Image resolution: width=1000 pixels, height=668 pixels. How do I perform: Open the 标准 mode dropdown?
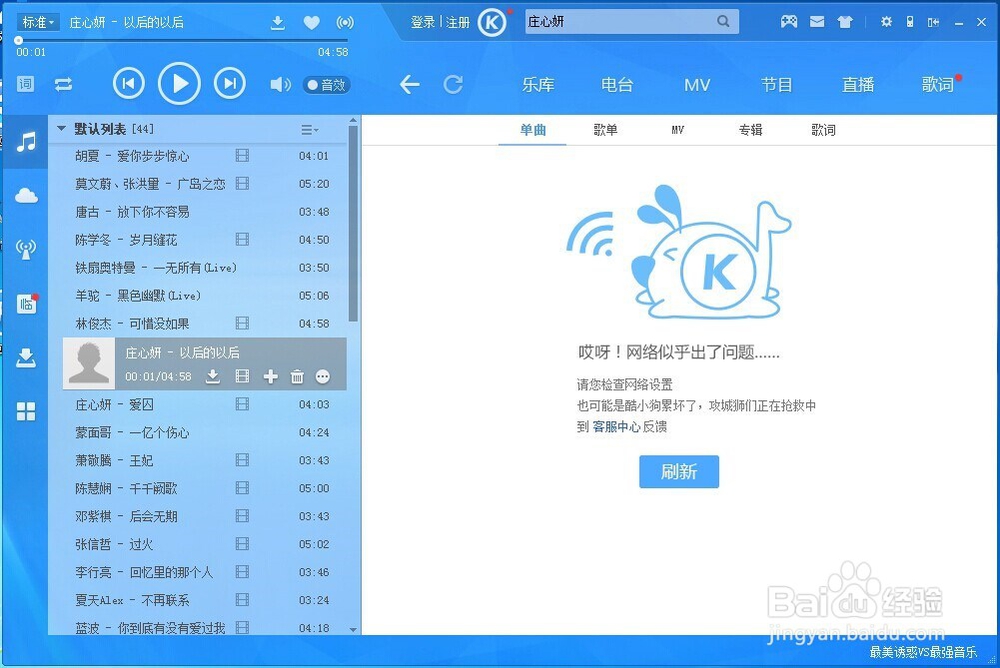38,22
